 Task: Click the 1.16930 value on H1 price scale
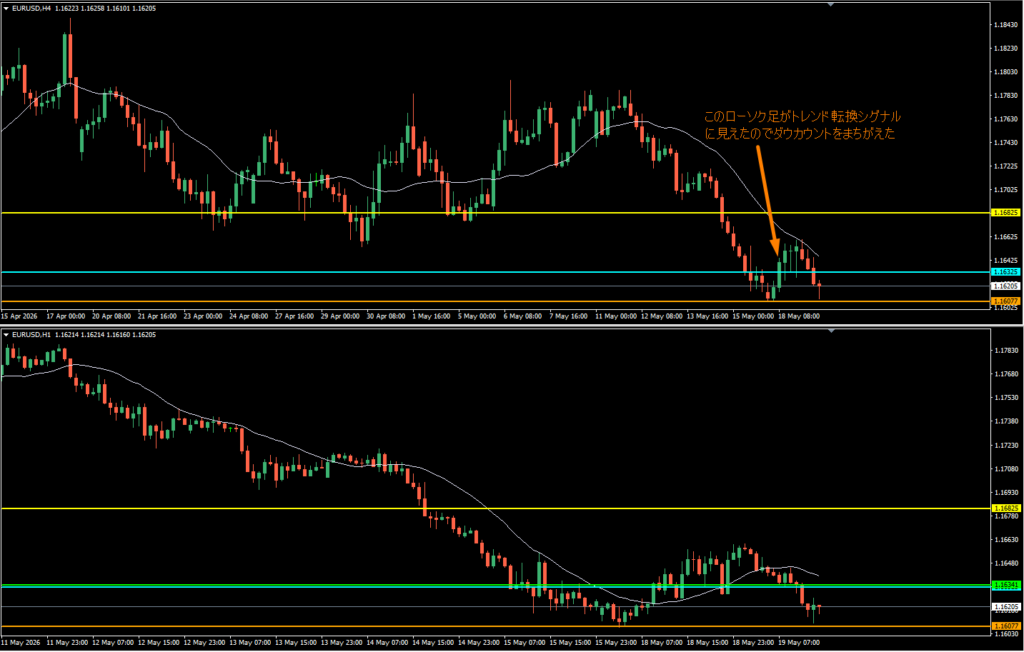click(x=1004, y=492)
